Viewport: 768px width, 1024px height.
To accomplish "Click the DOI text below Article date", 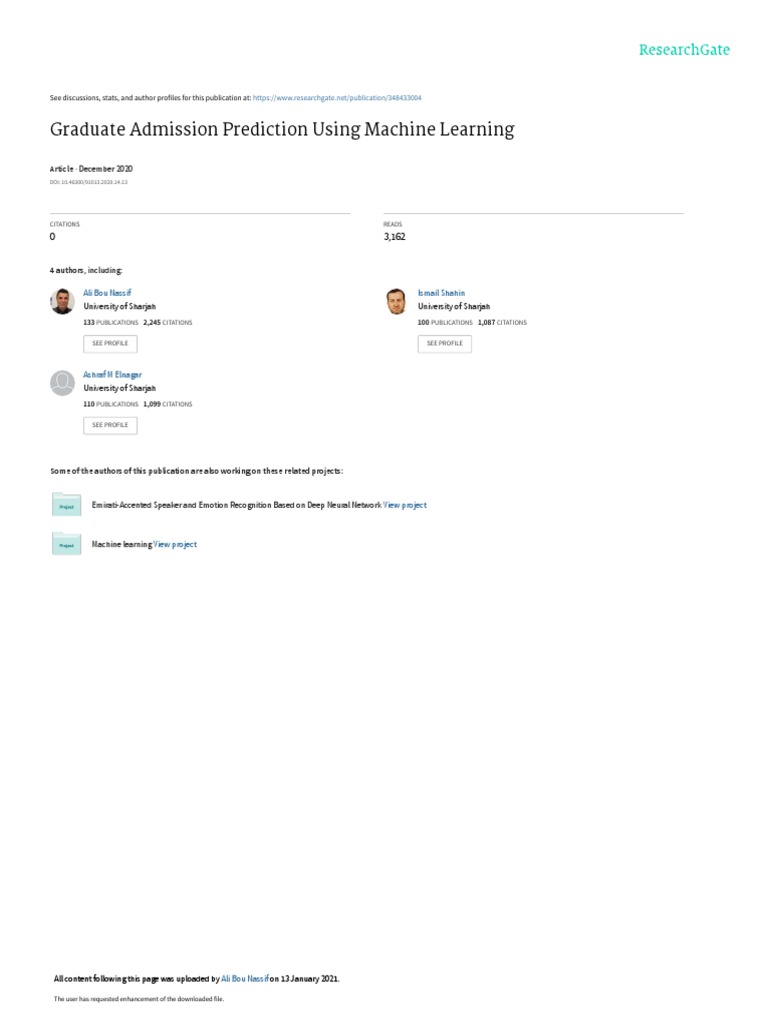I will click(88, 182).
